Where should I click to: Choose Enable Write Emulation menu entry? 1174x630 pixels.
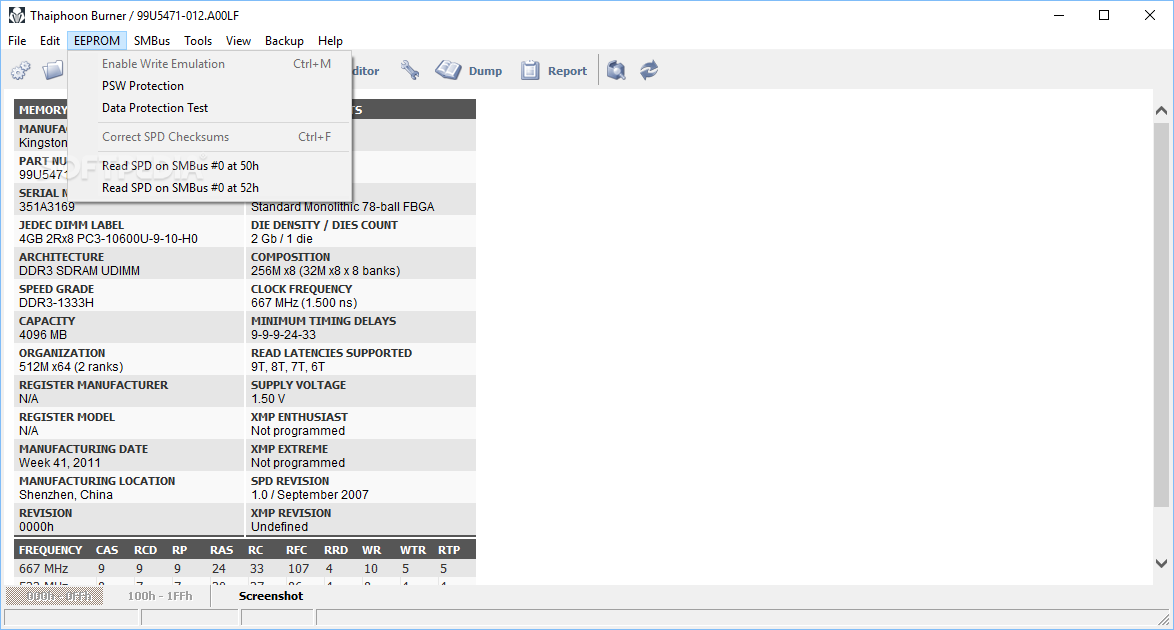pyautogui.click(x=210, y=64)
